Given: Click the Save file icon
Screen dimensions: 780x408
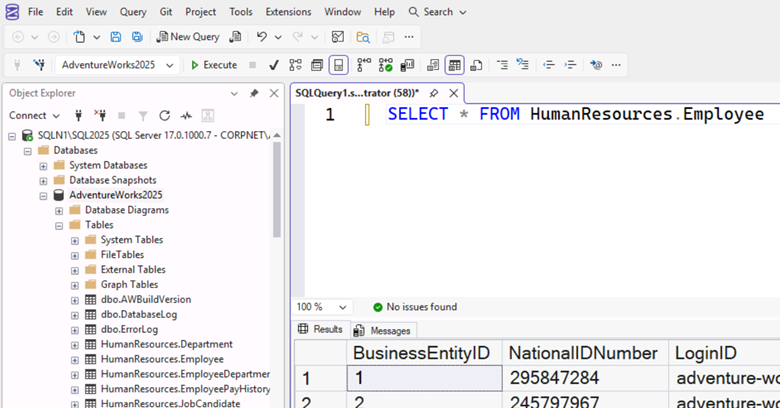Looking at the screenshot, I should [115, 37].
